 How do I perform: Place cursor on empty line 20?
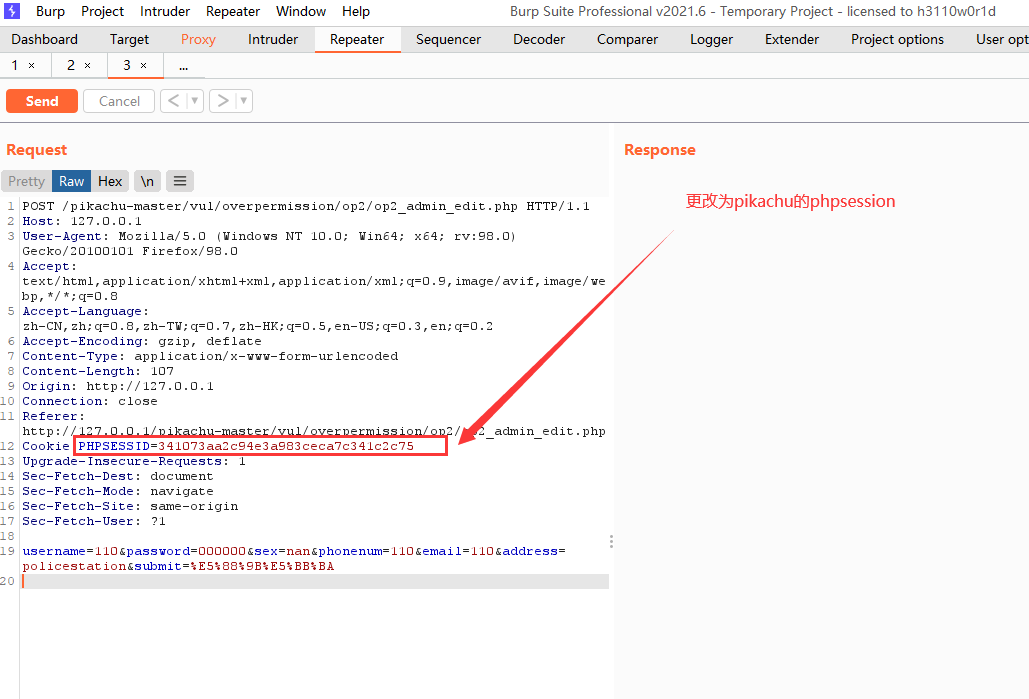pyautogui.click(x=315, y=582)
